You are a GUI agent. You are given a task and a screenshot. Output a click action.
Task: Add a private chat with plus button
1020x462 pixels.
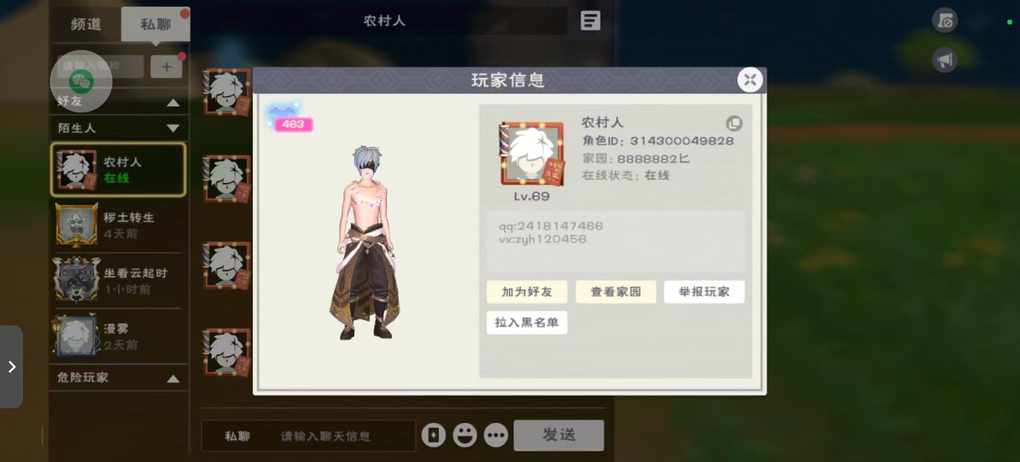(167, 66)
